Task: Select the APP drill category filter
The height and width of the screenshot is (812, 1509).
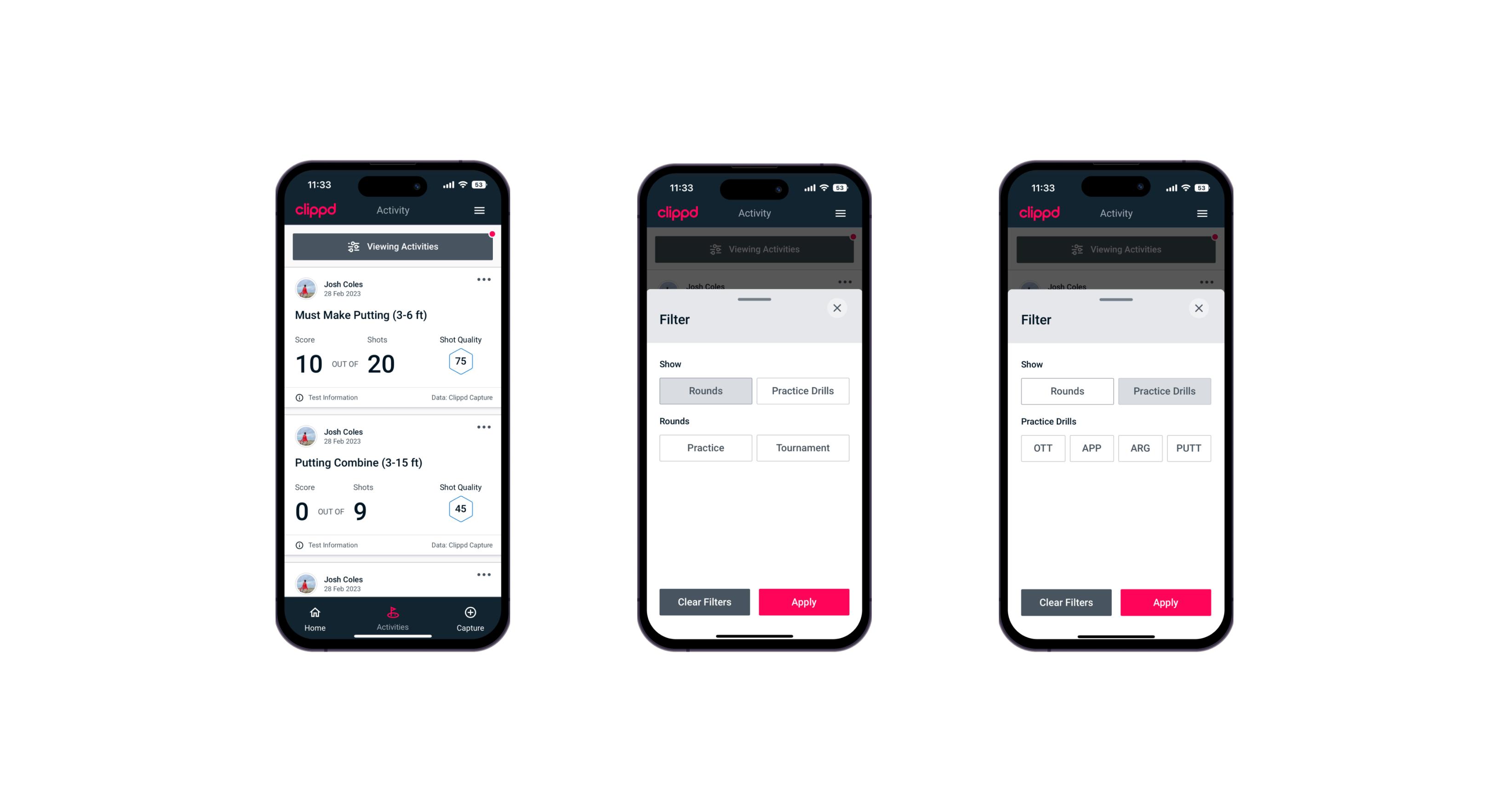Action: (1091, 448)
